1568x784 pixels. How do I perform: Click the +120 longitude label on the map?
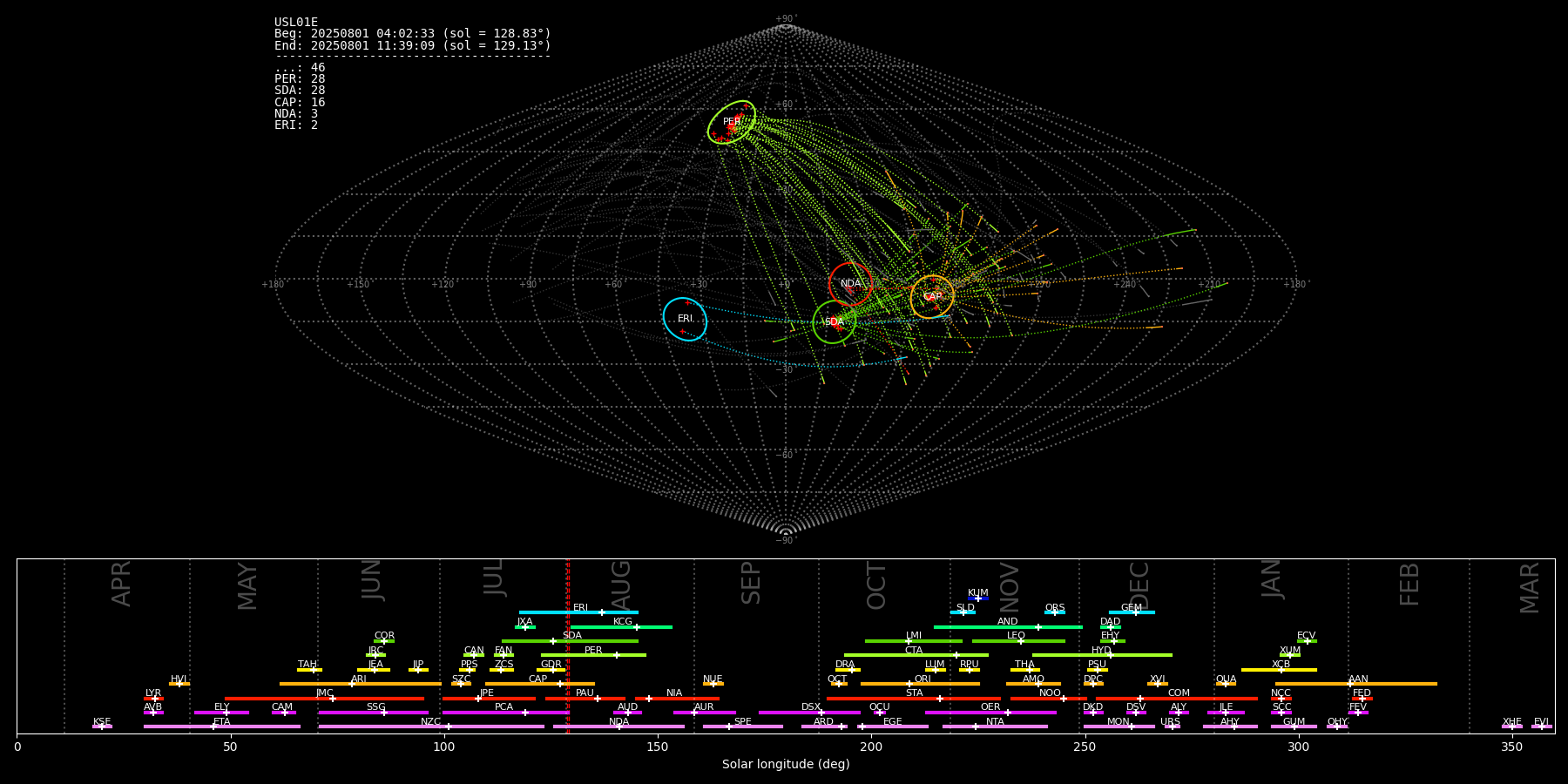(x=443, y=284)
